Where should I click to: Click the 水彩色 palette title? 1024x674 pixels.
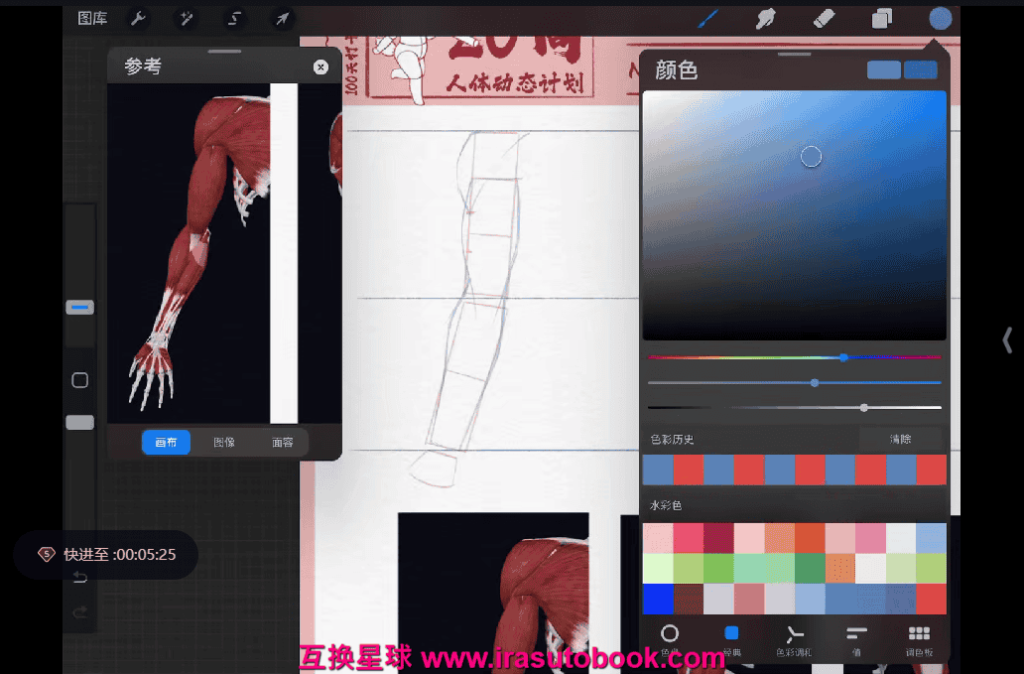pyautogui.click(x=665, y=506)
